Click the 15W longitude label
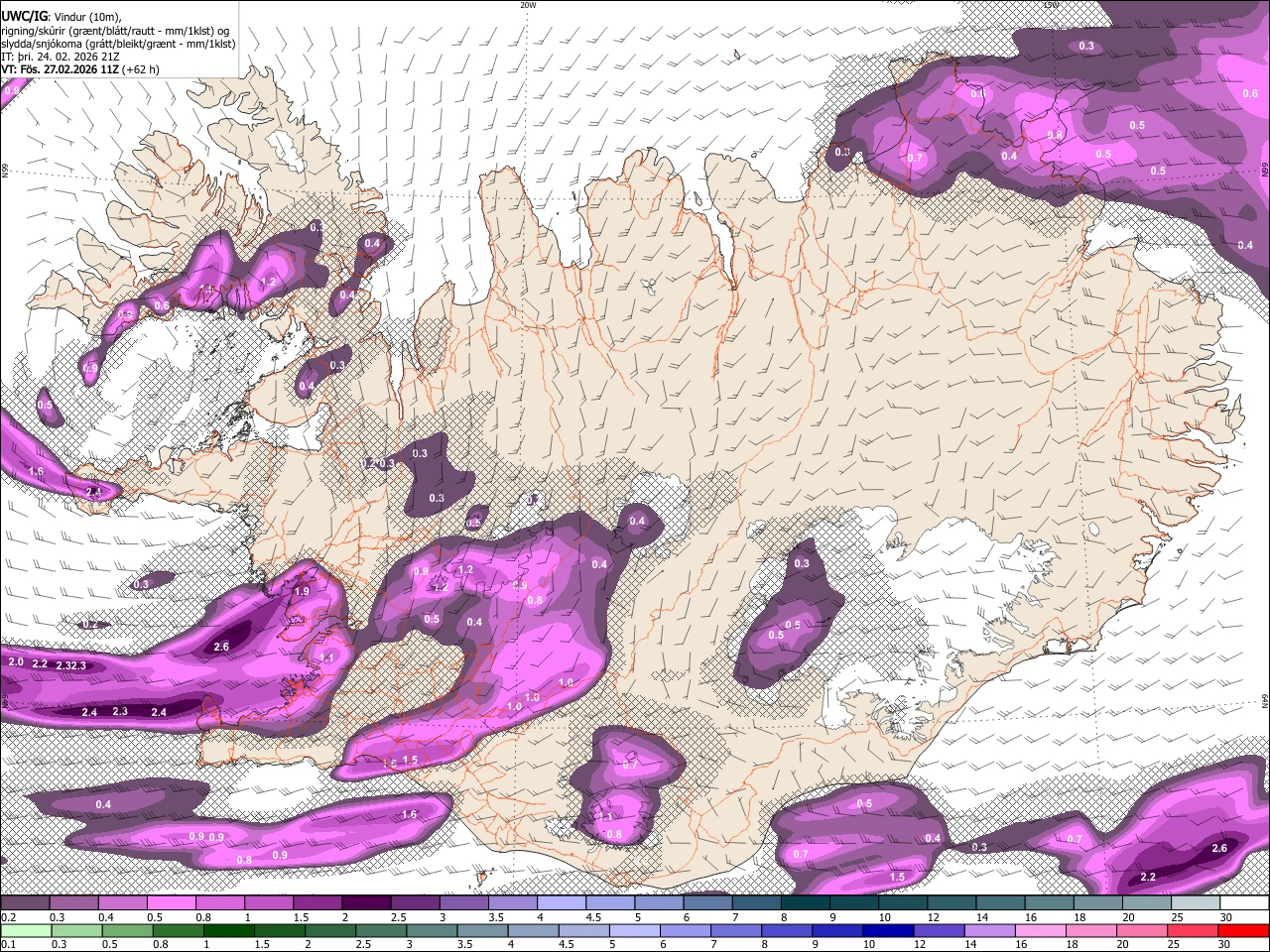Image resolution: width=1270 pixels, height=952 pixels. (1051, 5)
